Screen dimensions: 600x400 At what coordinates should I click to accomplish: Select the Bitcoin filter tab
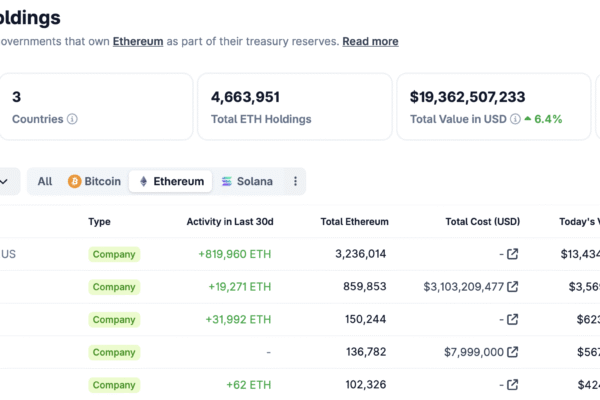94,182
